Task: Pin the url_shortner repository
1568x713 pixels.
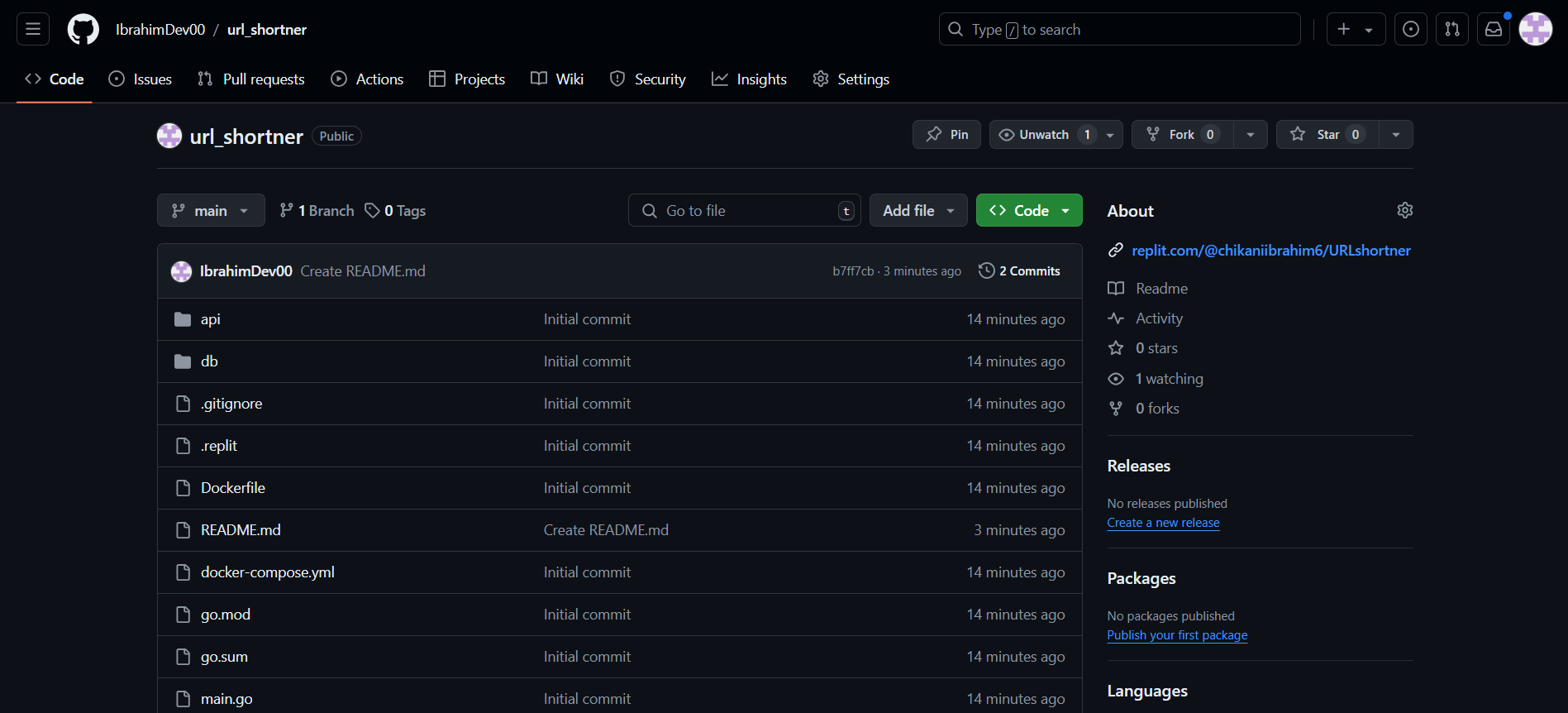Action: point(946,135)
